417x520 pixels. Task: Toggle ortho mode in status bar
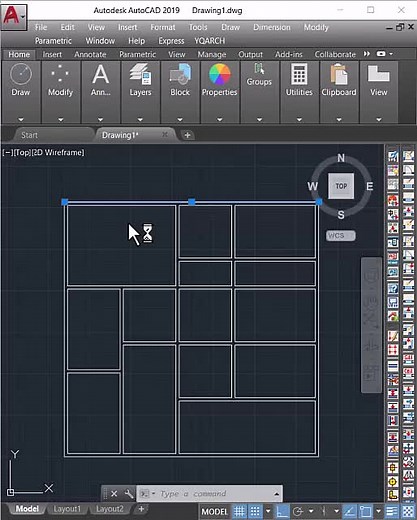pyautogui.click(x=282, y=511)
